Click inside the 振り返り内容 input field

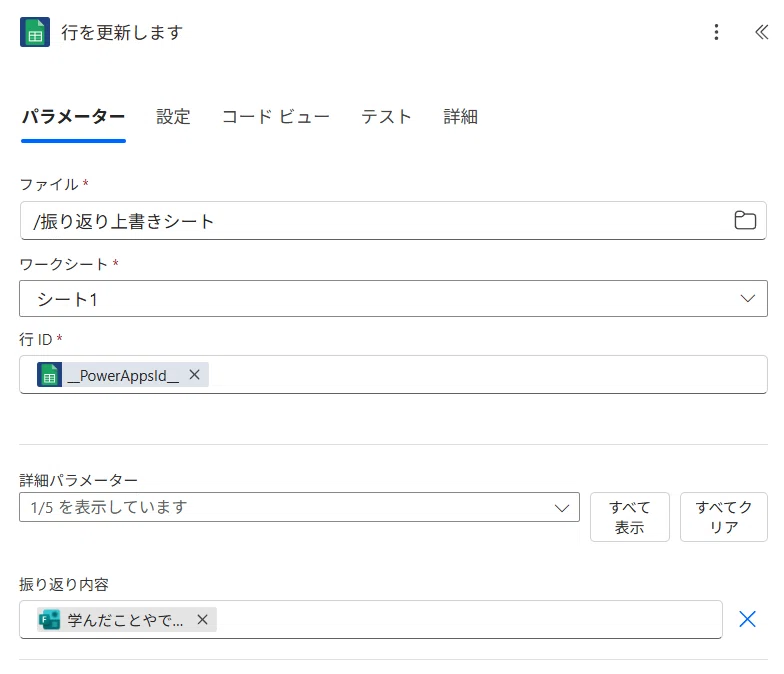(x=371, y=620)
